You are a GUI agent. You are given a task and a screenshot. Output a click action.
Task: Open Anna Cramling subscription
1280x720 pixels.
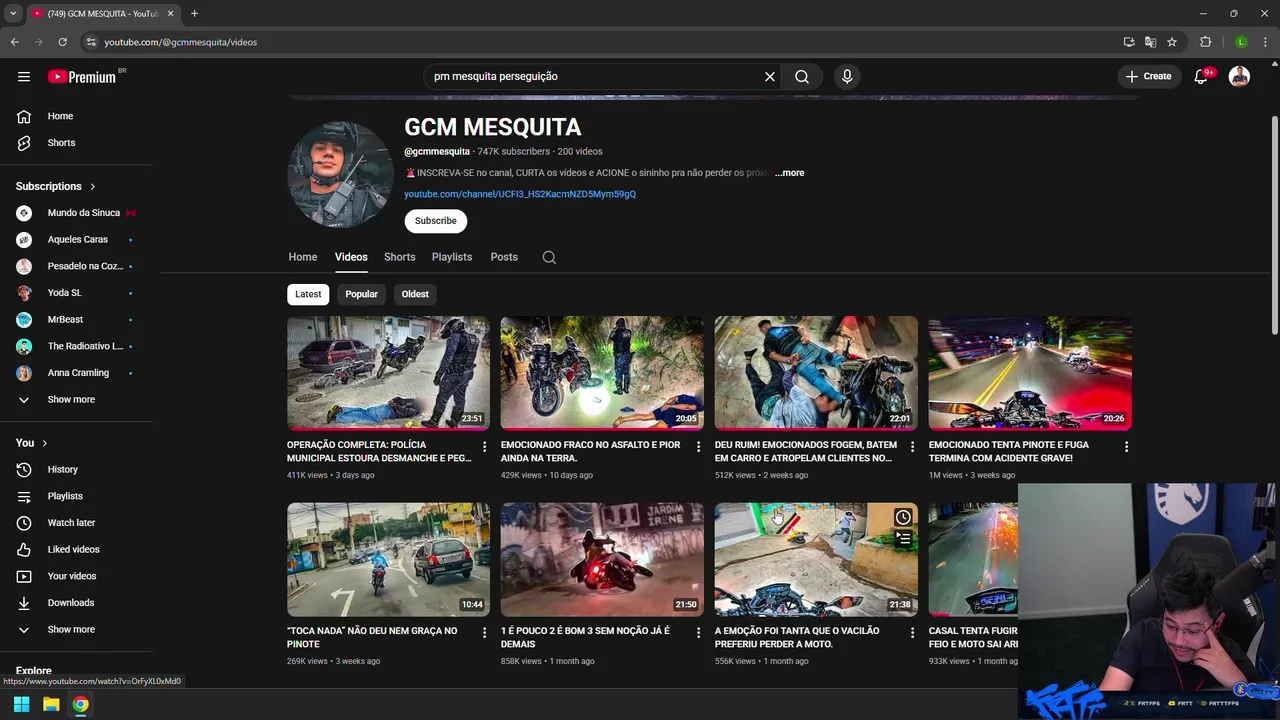76,373
